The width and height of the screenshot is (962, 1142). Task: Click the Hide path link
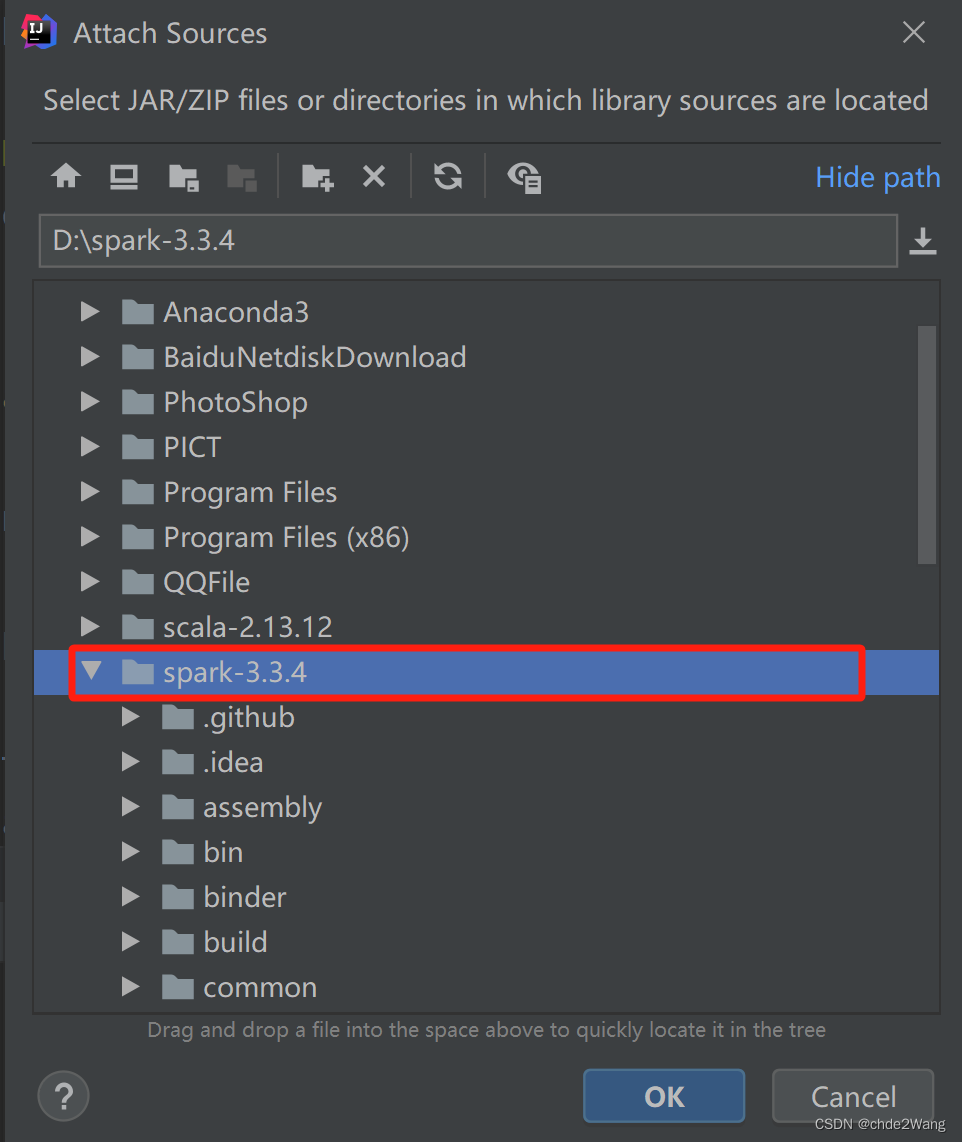pyautogui.click(x=878, y=177)
